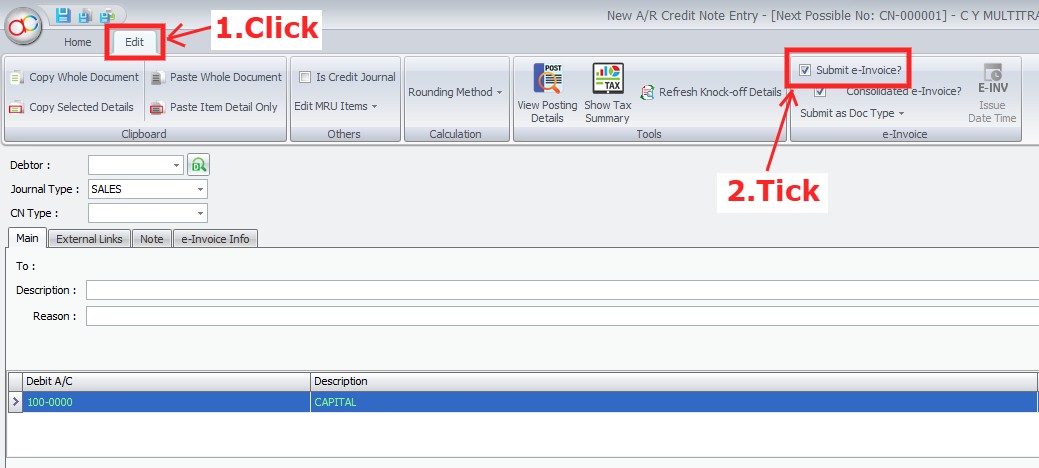Open the Edit MRU Items menu
Image resolution: width=1039 pixels, height=468 pixels.
(335, 106)
